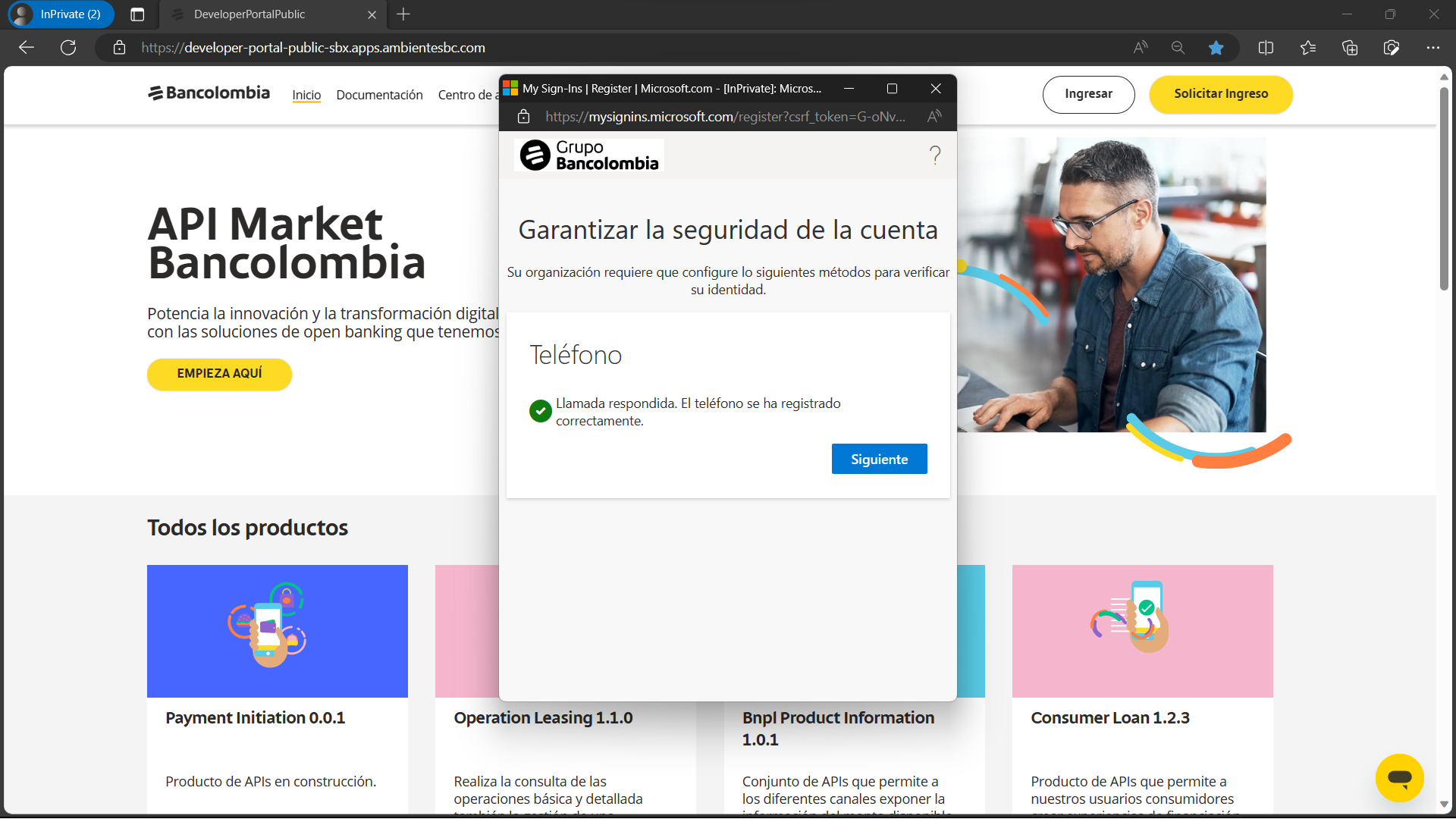Open the tab actions menu icon
This screenshot has width=1456, height=819.
[x=137, y=14]
